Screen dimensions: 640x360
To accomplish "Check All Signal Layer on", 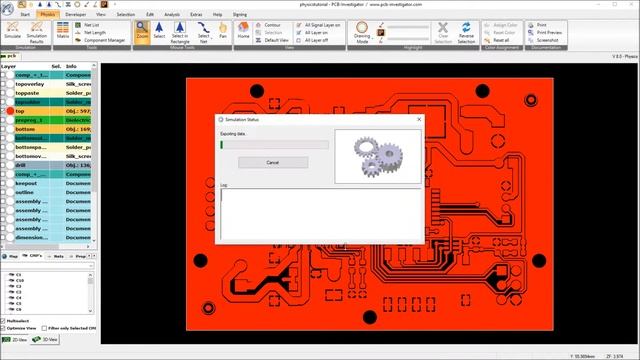I will click(x=318, y=25).
